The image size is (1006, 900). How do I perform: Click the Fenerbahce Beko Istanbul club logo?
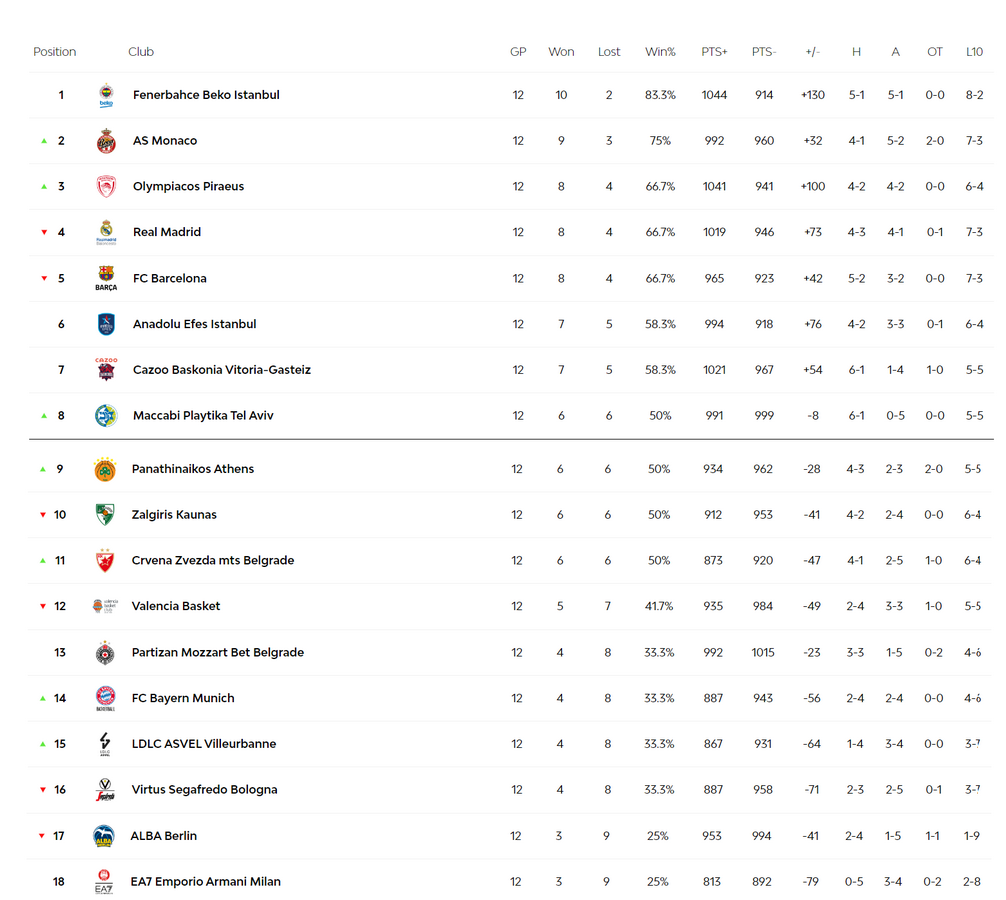click(106, 95)
